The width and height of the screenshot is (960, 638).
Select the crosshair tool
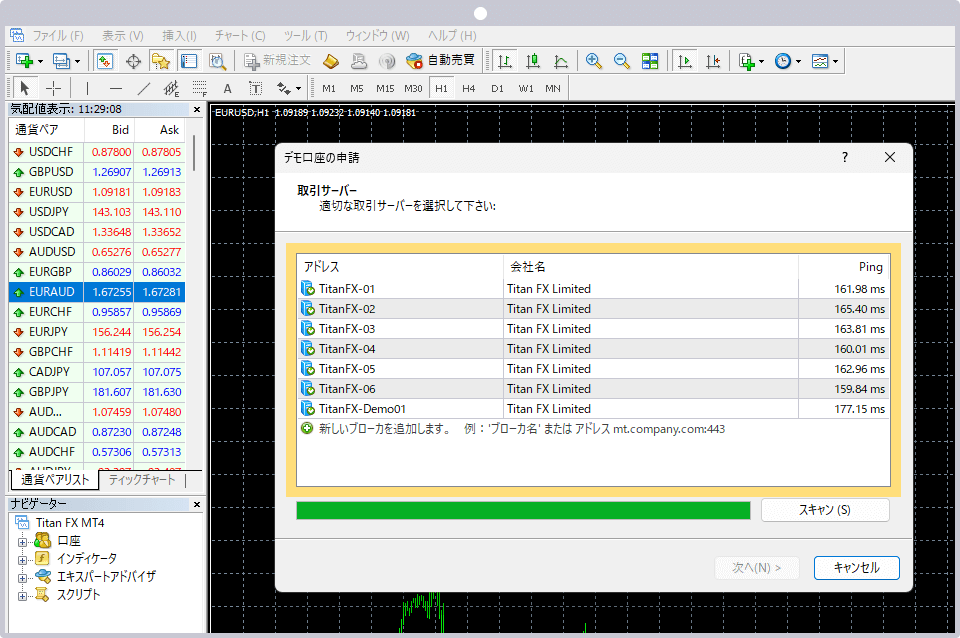coord(53,88)
